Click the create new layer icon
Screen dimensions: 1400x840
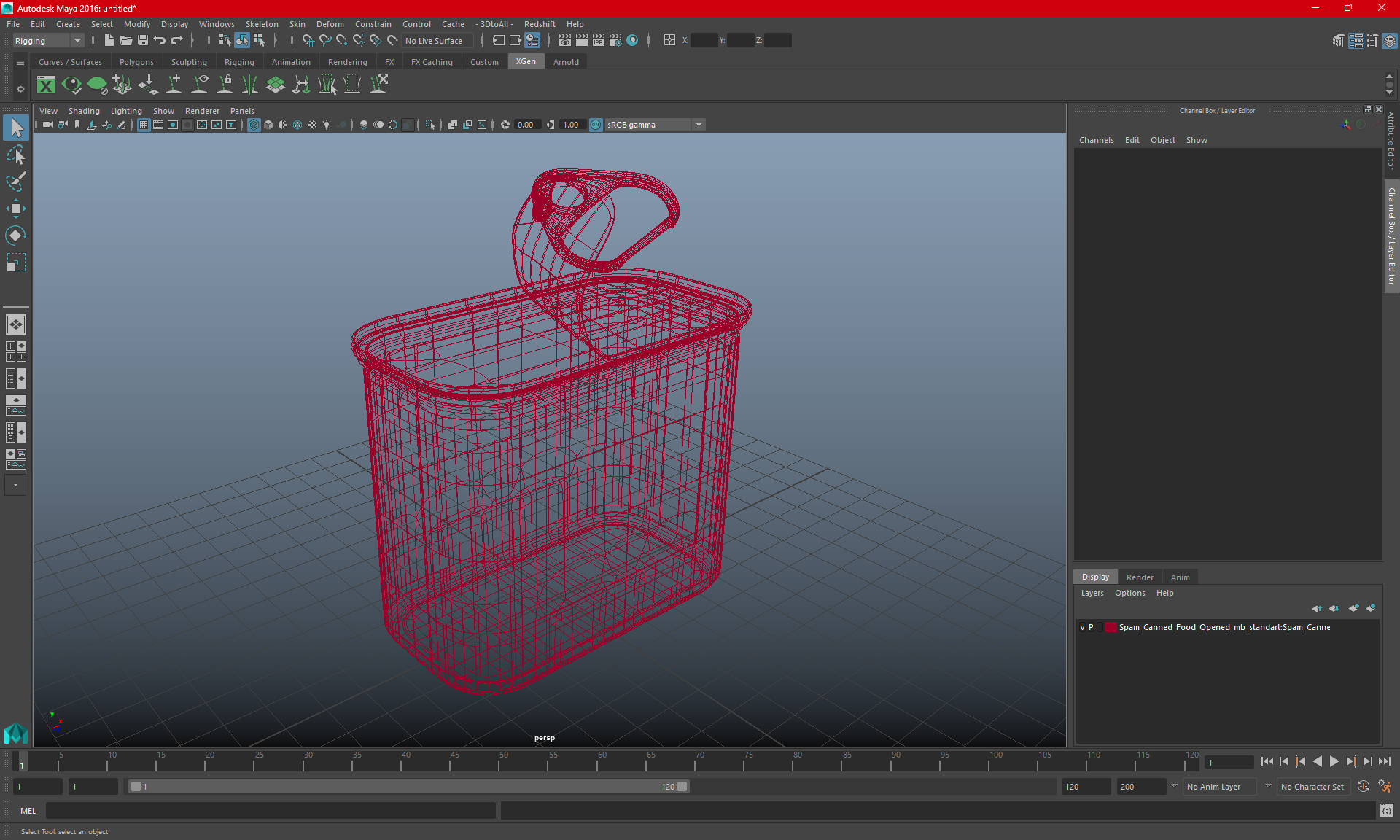tap(1354, 608)
